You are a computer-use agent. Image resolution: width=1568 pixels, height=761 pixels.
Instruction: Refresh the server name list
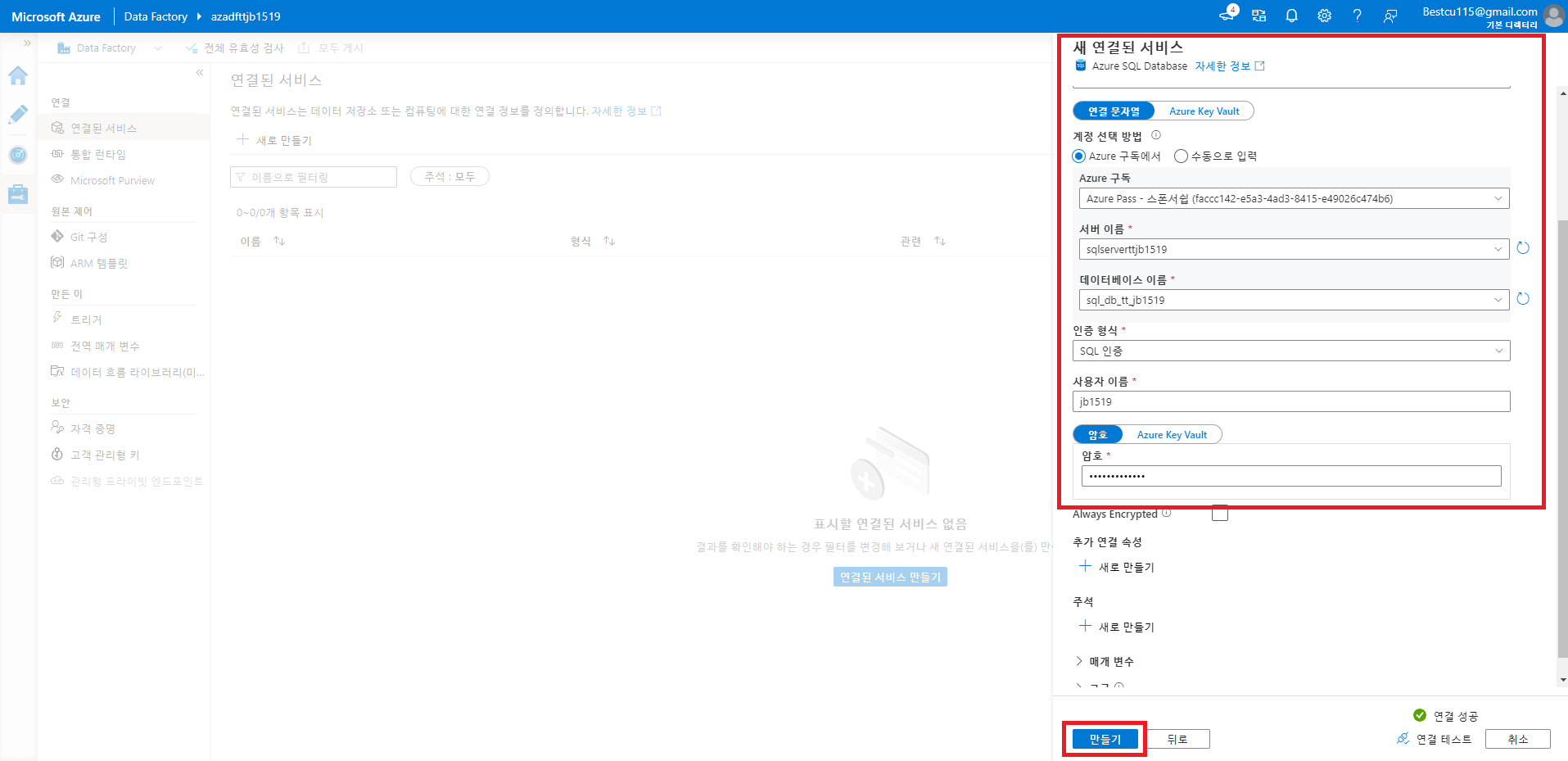tap(1523, 248)
